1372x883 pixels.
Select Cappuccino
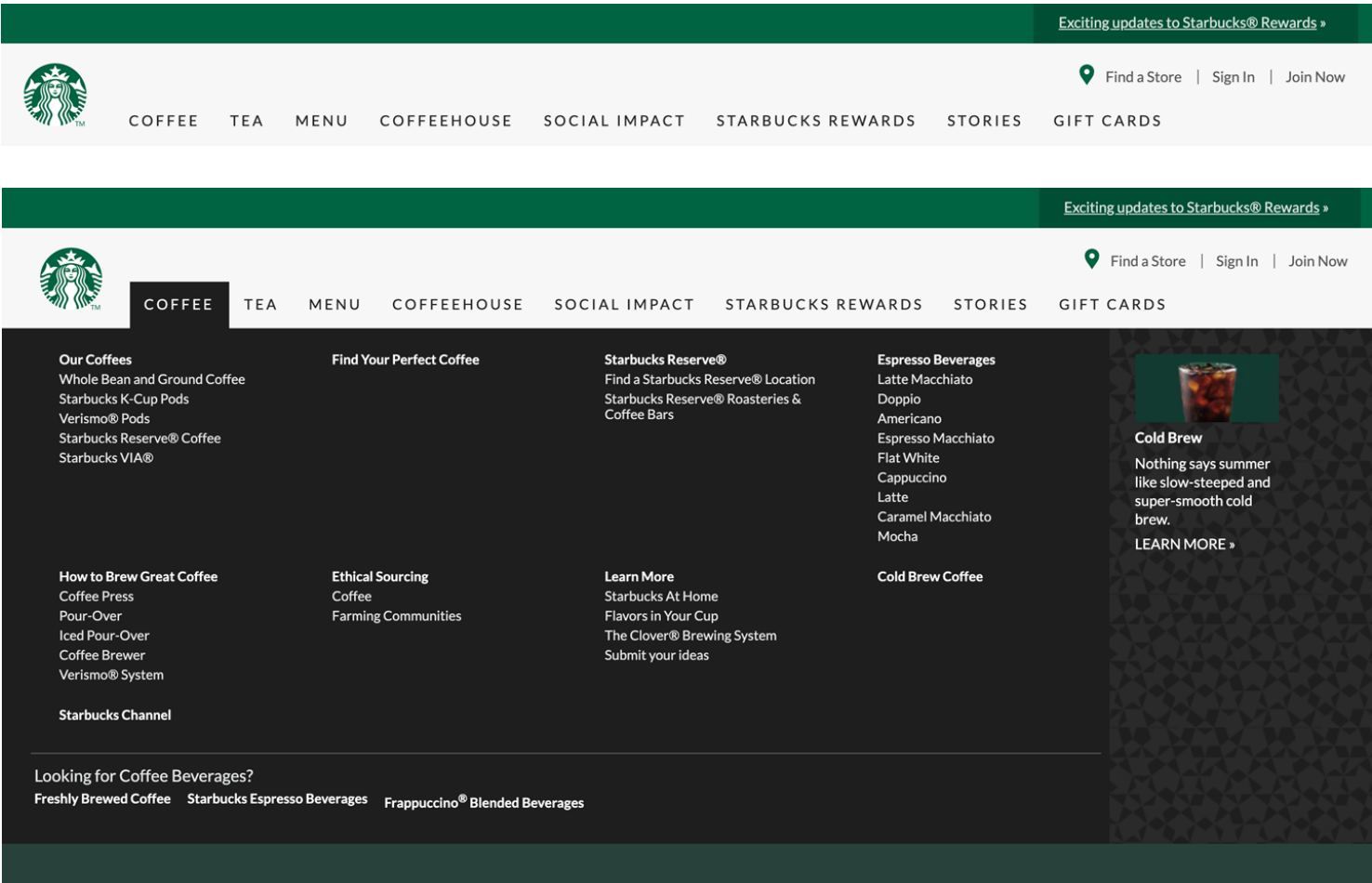pos(912,477)
